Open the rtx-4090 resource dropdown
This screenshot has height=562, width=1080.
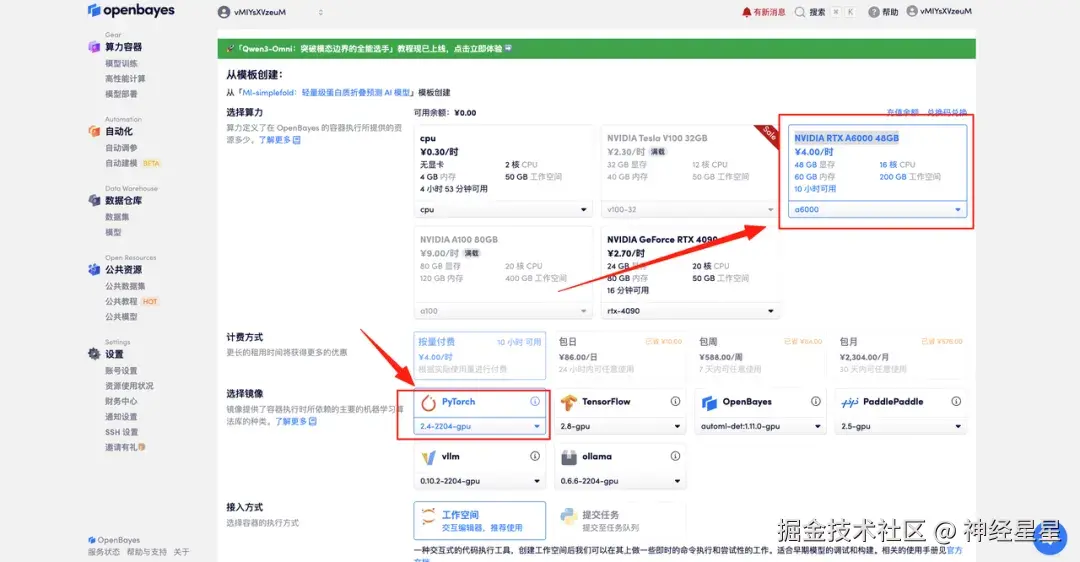691,311
